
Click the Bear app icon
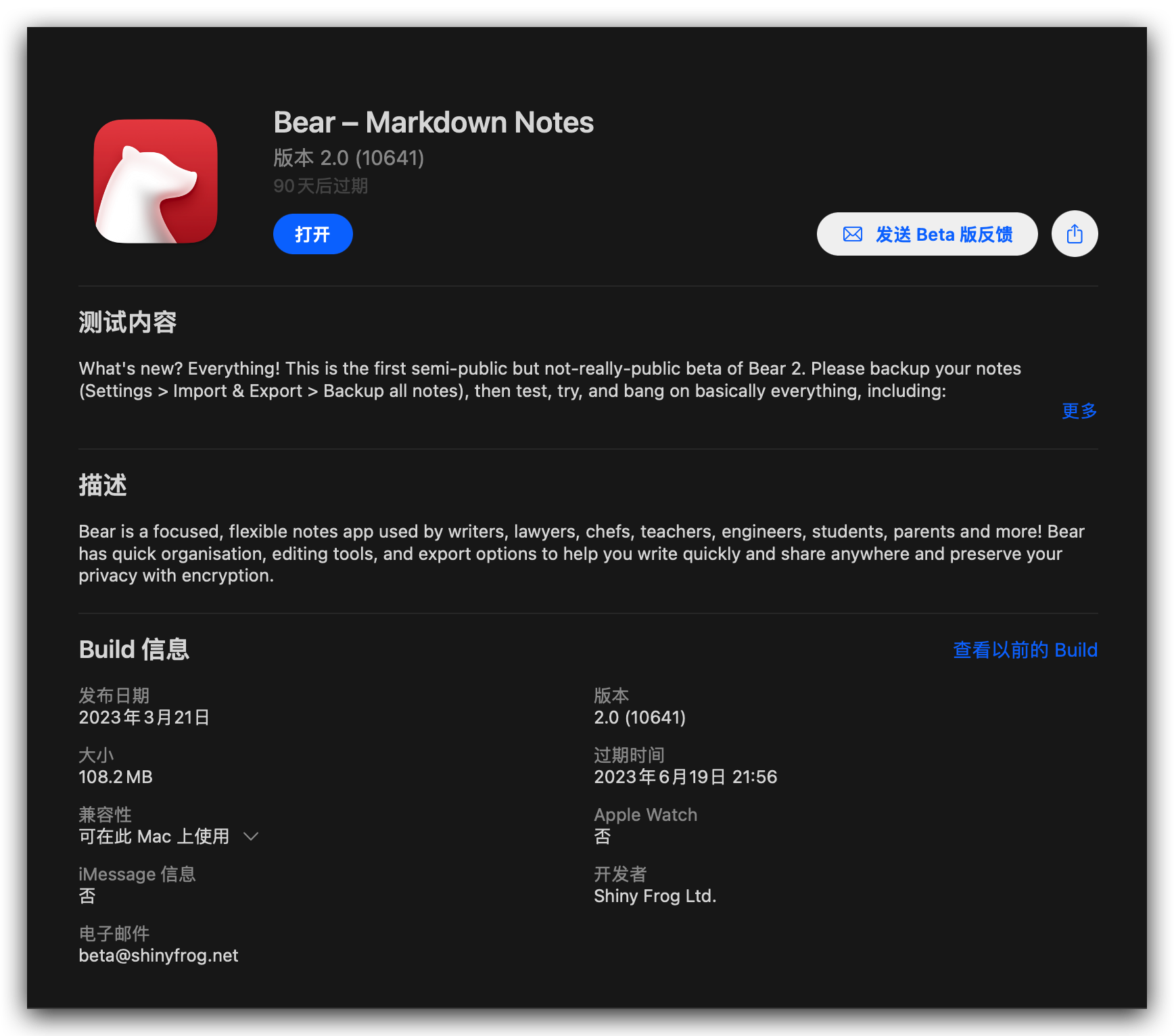pyautogui.click(x=156, y=181)
